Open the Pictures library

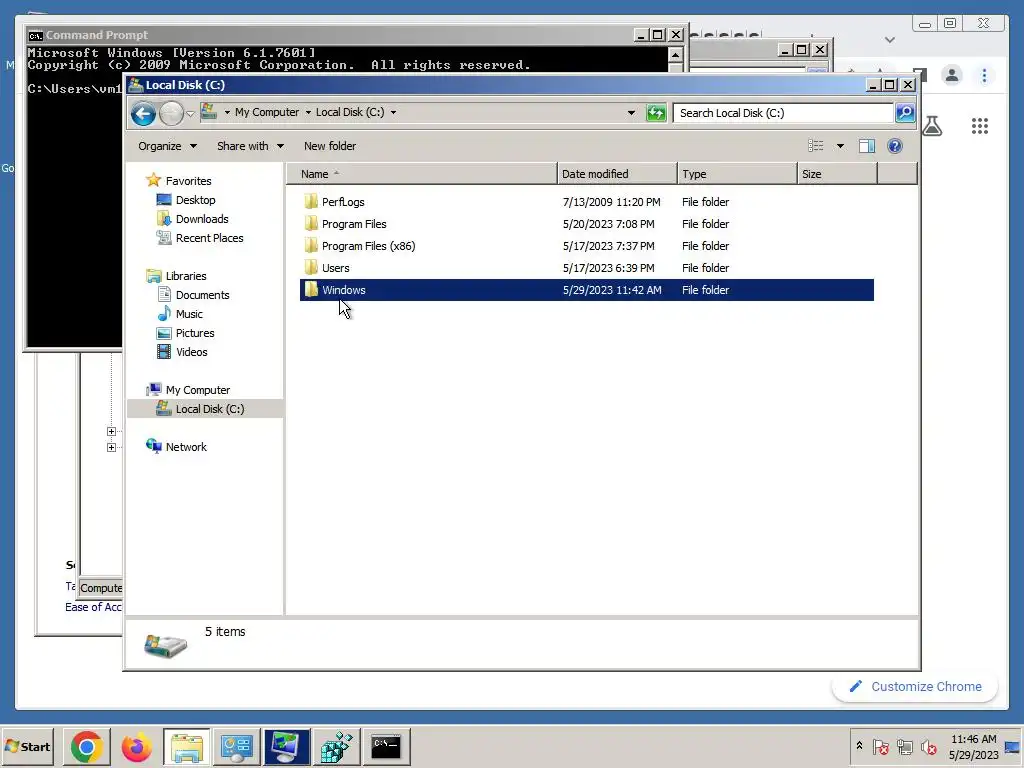click(x=195, y=332)
